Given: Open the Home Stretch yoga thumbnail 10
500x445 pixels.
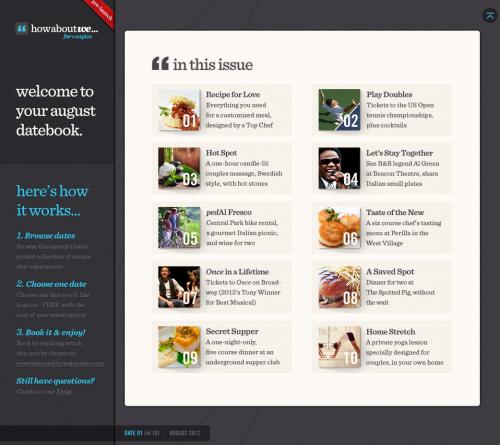Looking at the screenshot, I should [339, 347].
